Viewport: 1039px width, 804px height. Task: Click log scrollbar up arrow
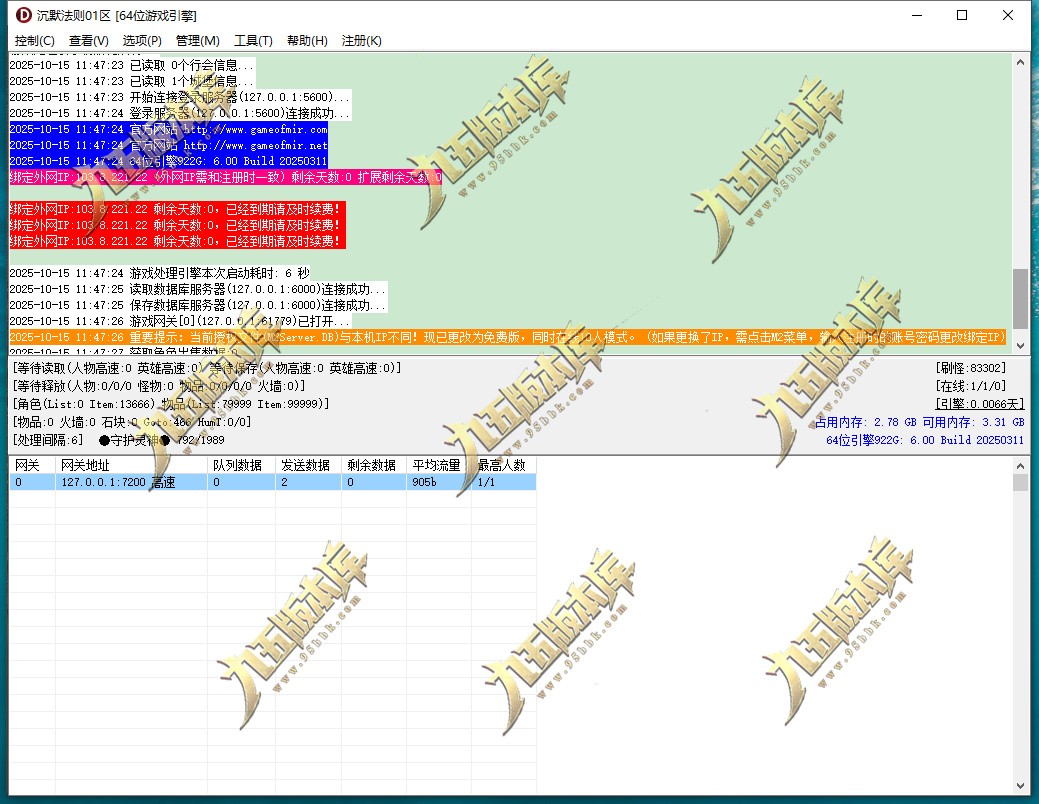1020,62
